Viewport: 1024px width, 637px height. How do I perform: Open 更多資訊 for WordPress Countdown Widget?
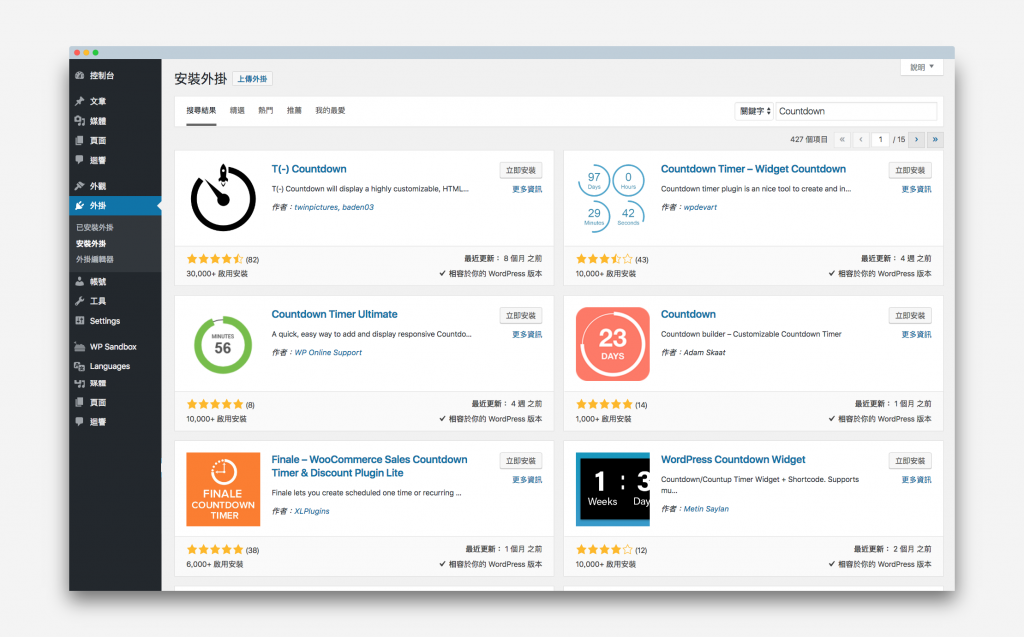(916, 480)
